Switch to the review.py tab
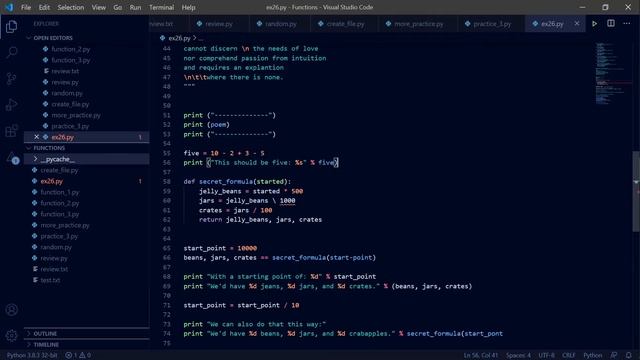640x360 pixels. click(219, 24)
